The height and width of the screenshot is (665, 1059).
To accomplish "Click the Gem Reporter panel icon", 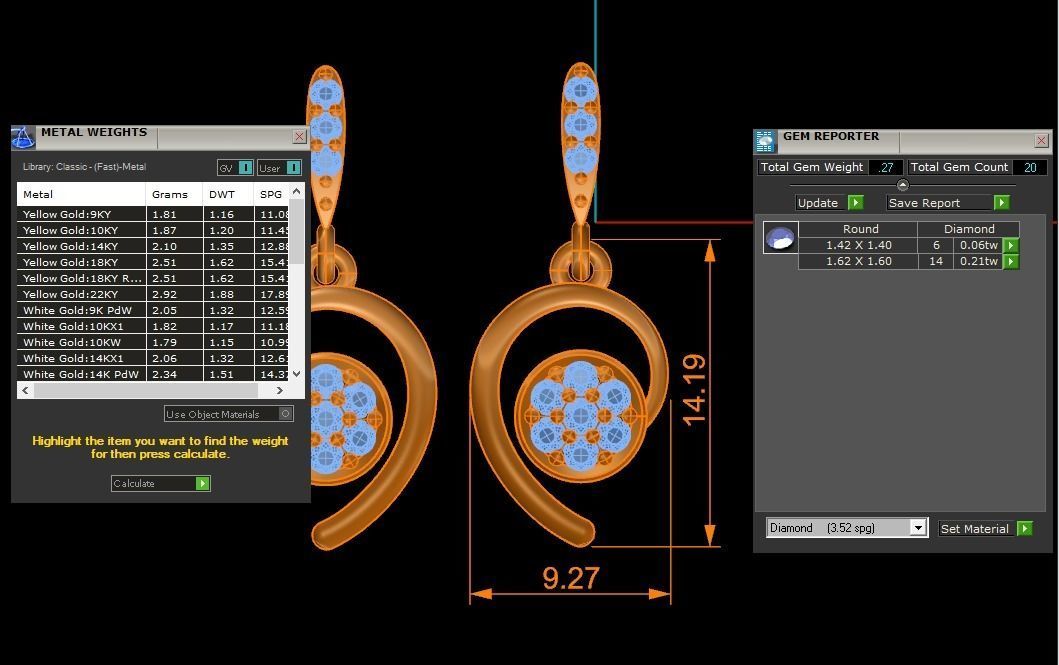I will point(765,142).
